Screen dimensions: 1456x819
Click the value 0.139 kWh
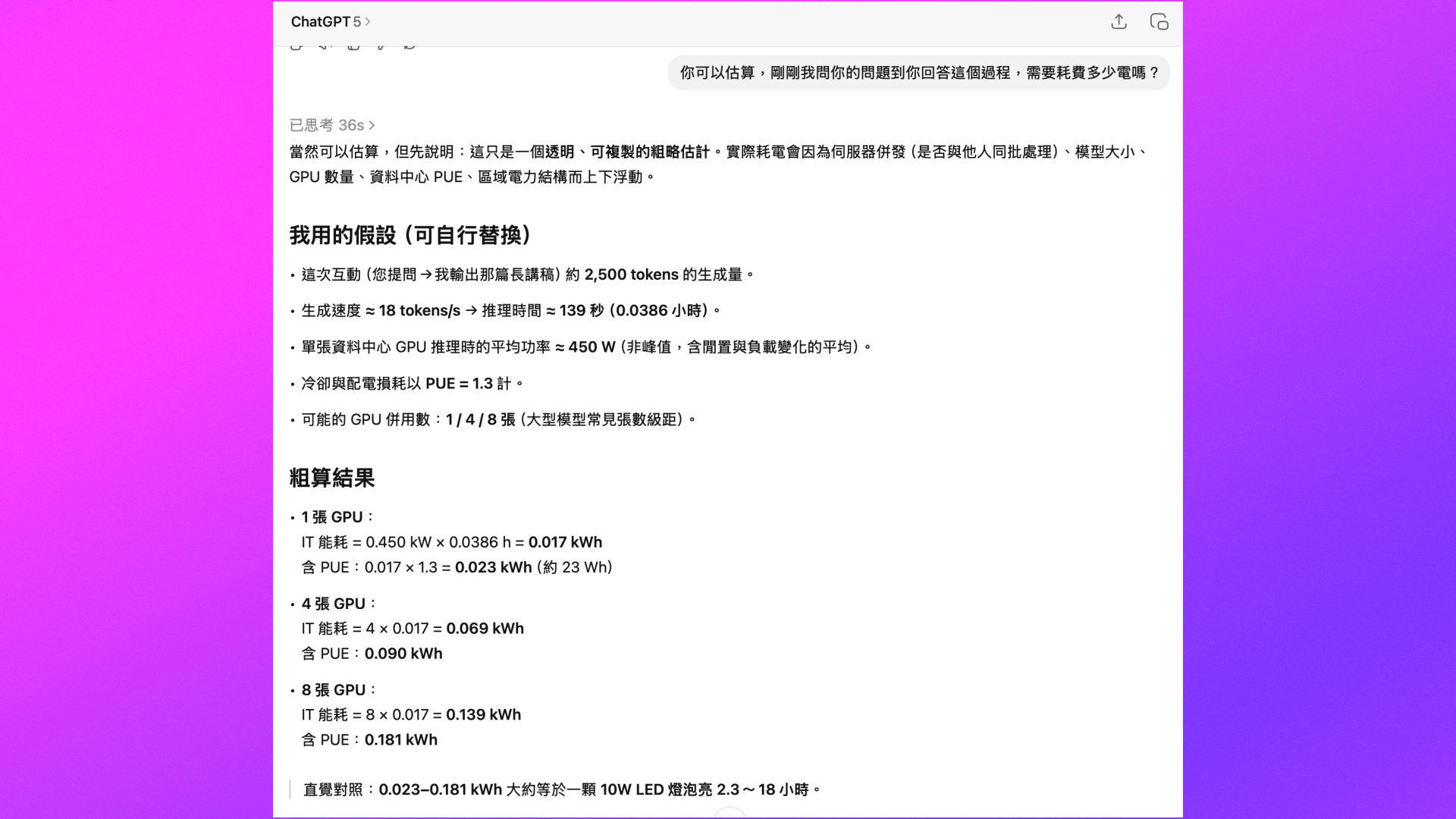pyautogui.click(x=484, y=715)
